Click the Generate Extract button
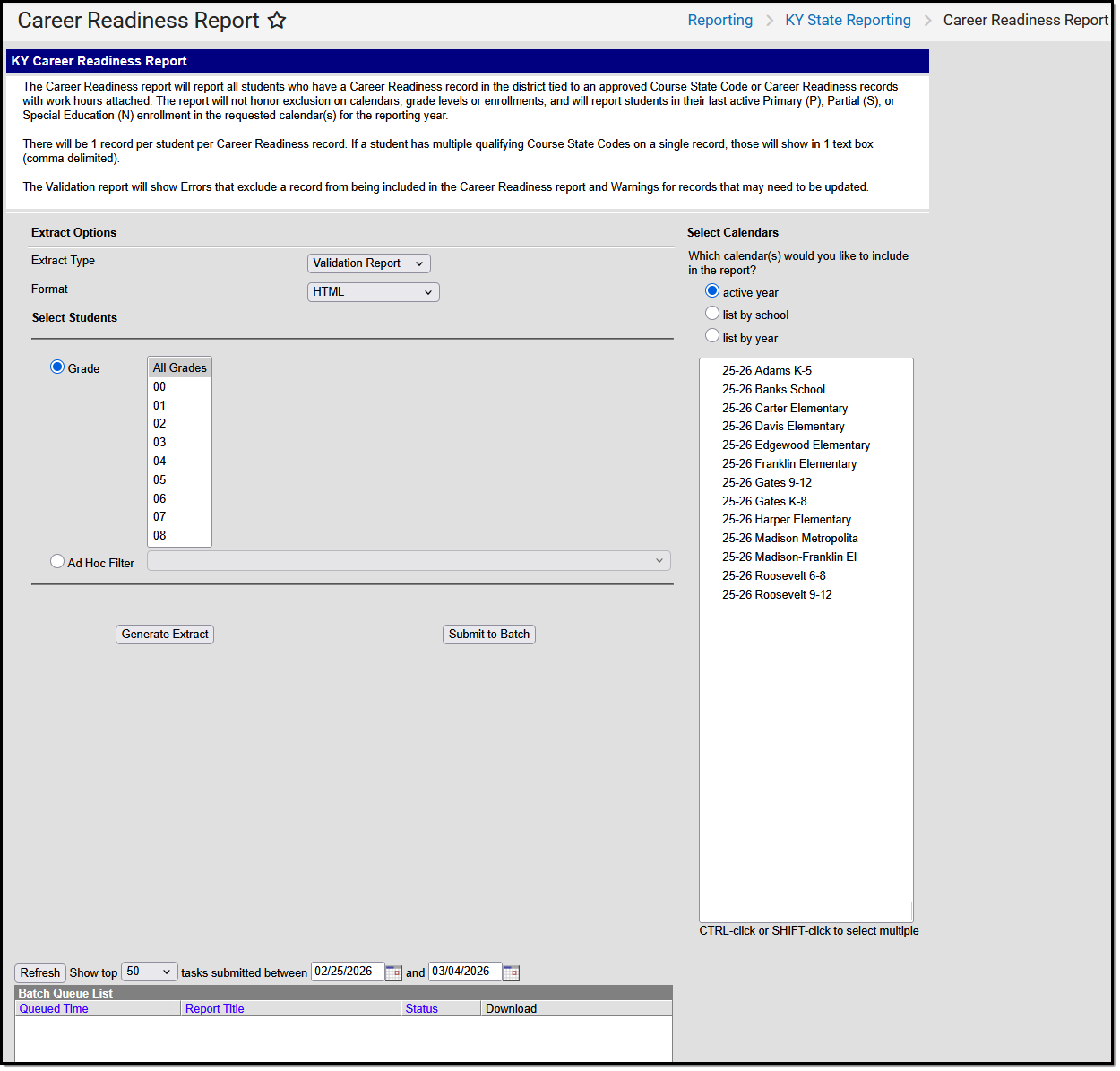 [x=164, y=634]
